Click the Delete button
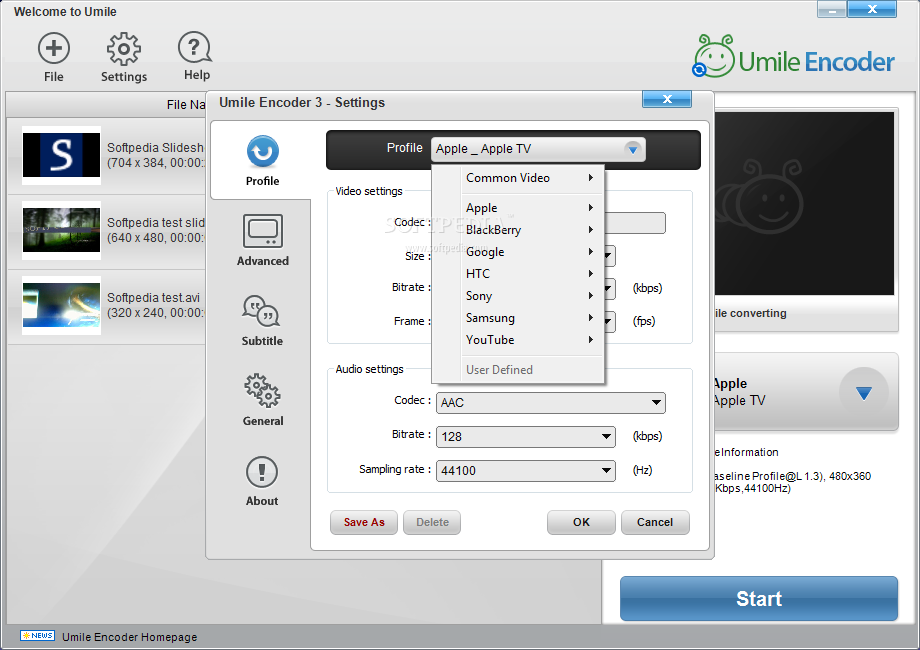Image resolution: width=920 pixels, height=650 pixels. pos(432,522)
